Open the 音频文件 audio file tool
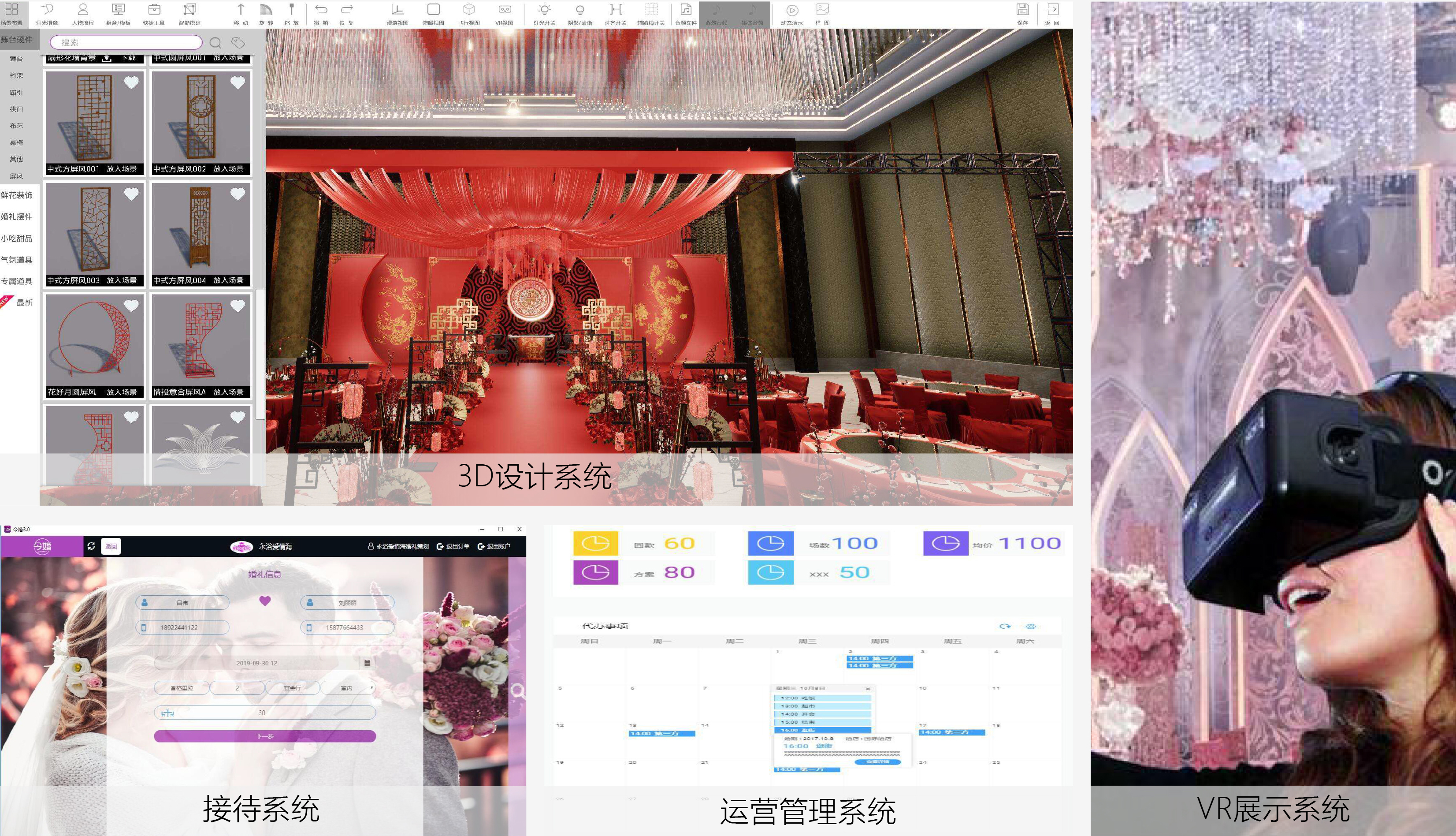Screen dimensions: 1456x836 686,14
